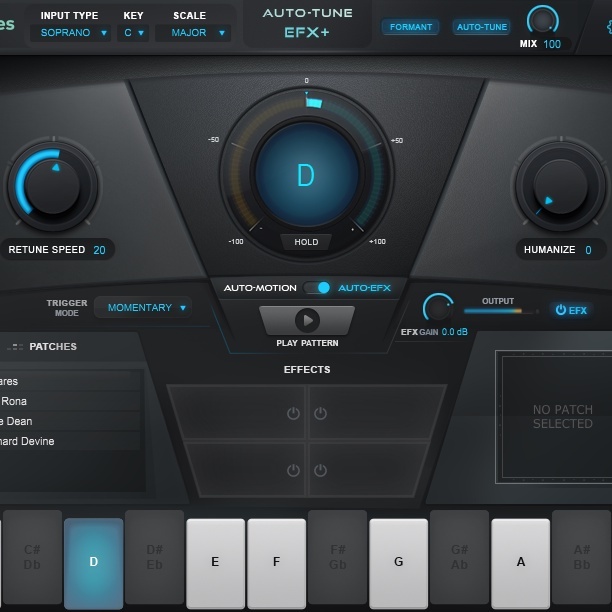The image size is (612, 612).
Task: Click the highlighted D piano key
Action: click(x=94, y=562)
